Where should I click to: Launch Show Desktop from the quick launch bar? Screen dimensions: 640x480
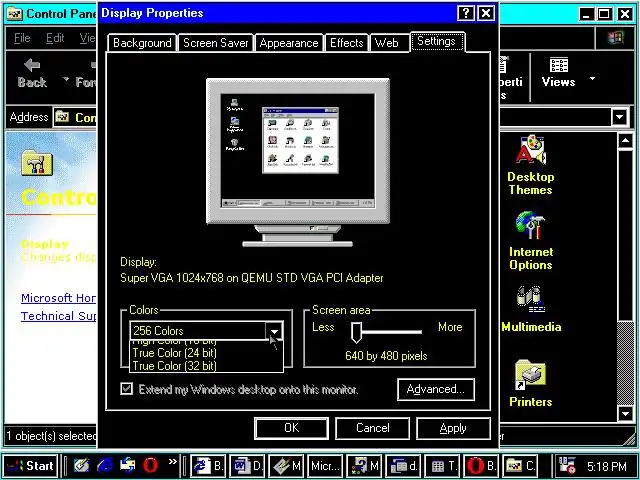[82, 466]
